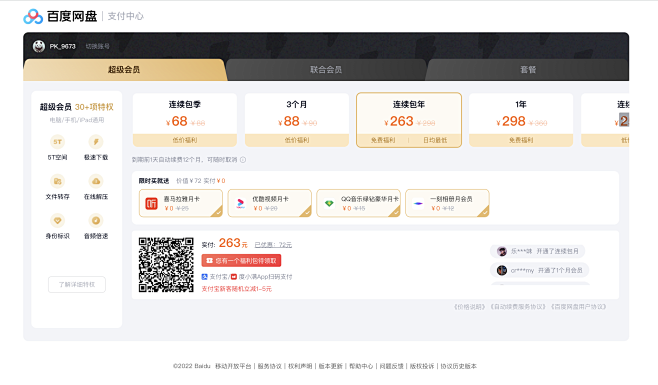Toggle the QQ音乐绿钻豪华月卡 gift card
This screenshot has width=658, height=385.
pos(358,203)
